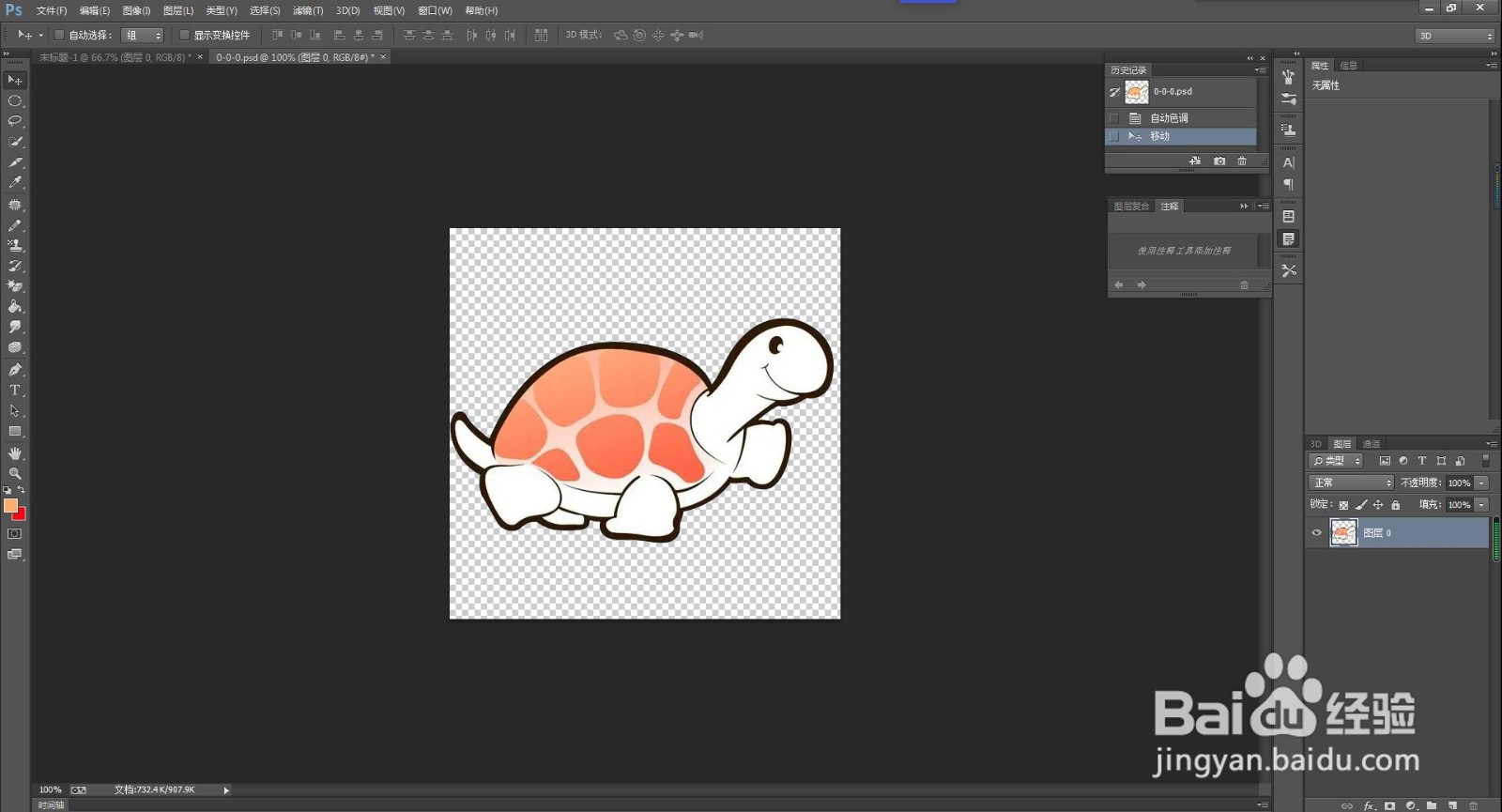The width and height of the screenshot is (1502, 812).
Task: Open the Character panel icon
Action: pos(1288,162)
